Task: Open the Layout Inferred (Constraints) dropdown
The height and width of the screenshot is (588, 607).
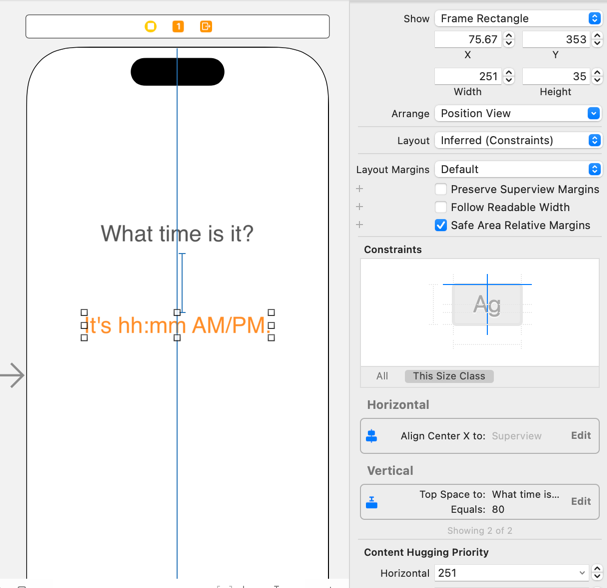Action: (x=518, y=141)
